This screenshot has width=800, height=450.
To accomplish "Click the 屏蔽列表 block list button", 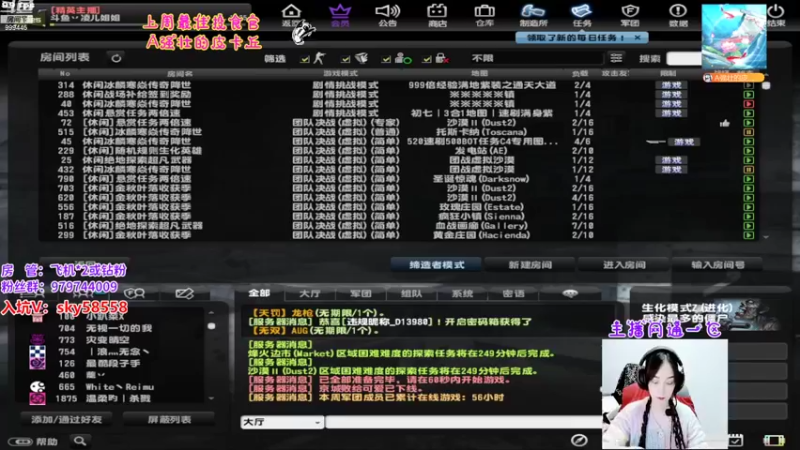I will tap(169, 419).
